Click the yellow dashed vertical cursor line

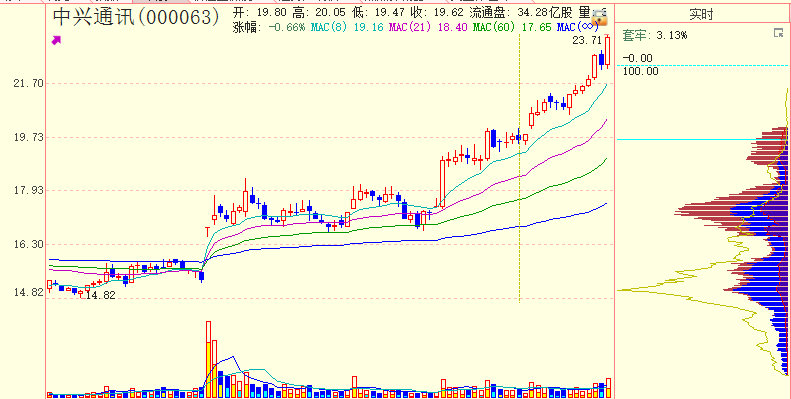[519, 169]
